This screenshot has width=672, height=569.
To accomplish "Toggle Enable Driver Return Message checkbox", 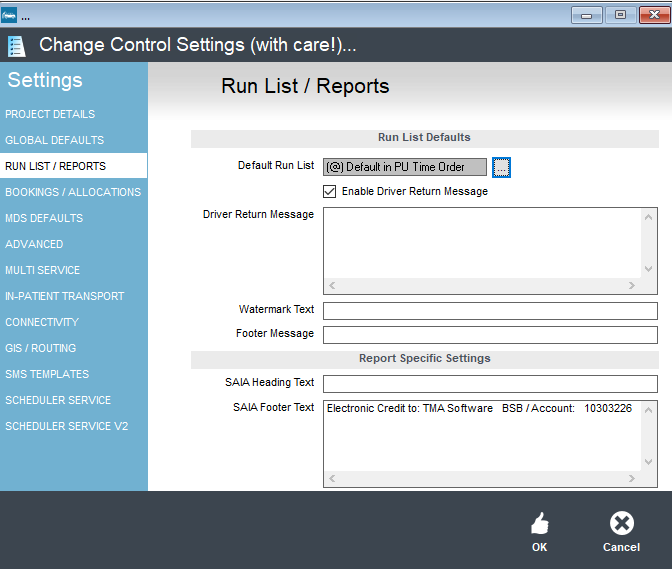I will coord(329,191).
